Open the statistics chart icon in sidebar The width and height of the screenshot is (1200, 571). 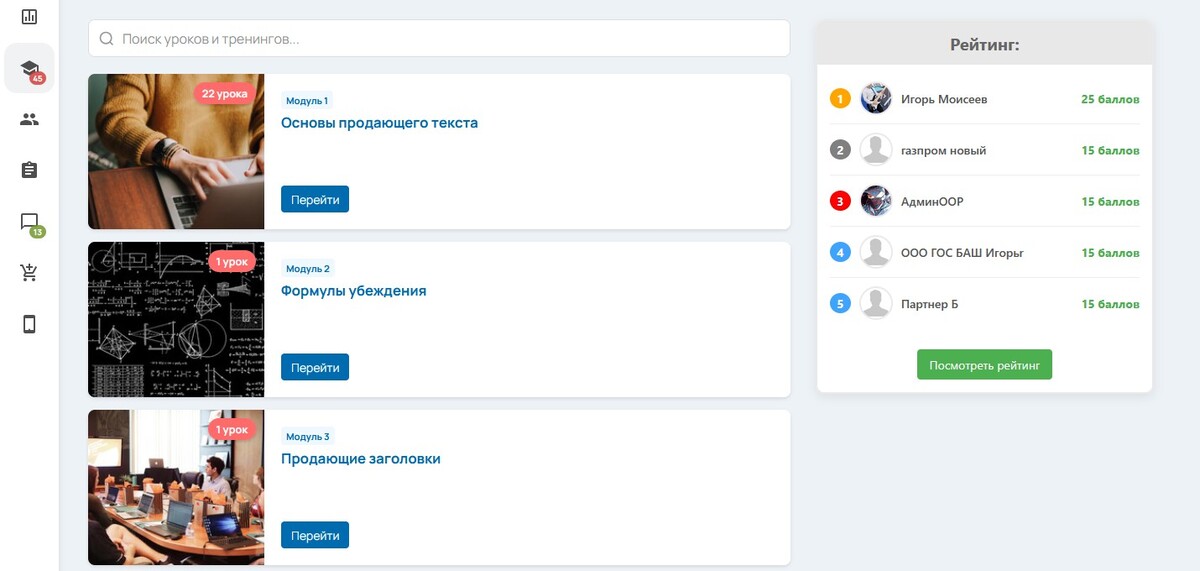click(x=29, y=17)
